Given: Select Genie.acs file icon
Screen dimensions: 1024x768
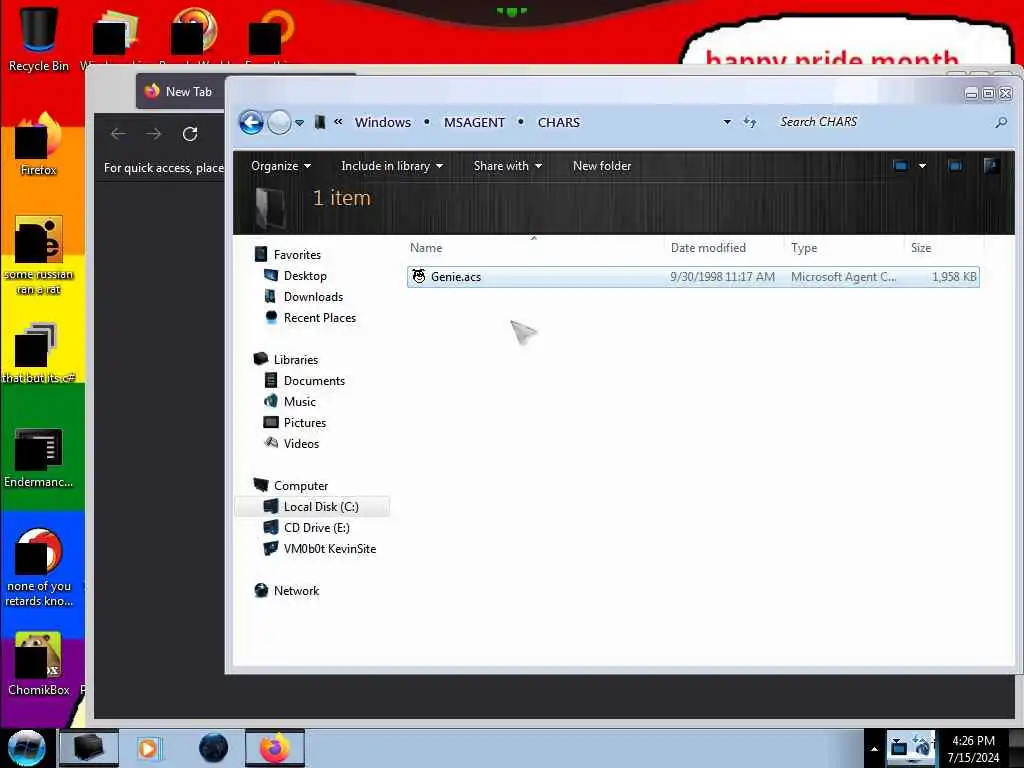Looking at the screenshot, I should [x=419, y=276].
